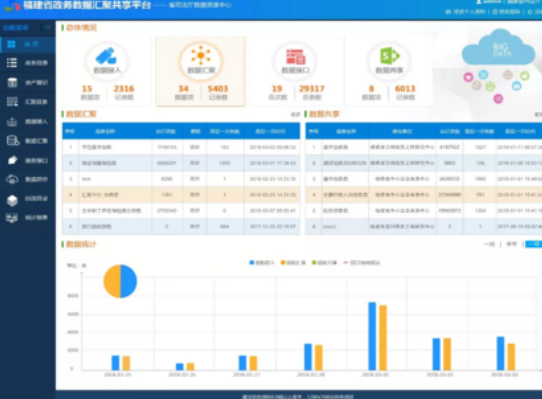
Task: Select the highlighted blue time-range tab in 数据统计
Action: [x=534, y=244]
